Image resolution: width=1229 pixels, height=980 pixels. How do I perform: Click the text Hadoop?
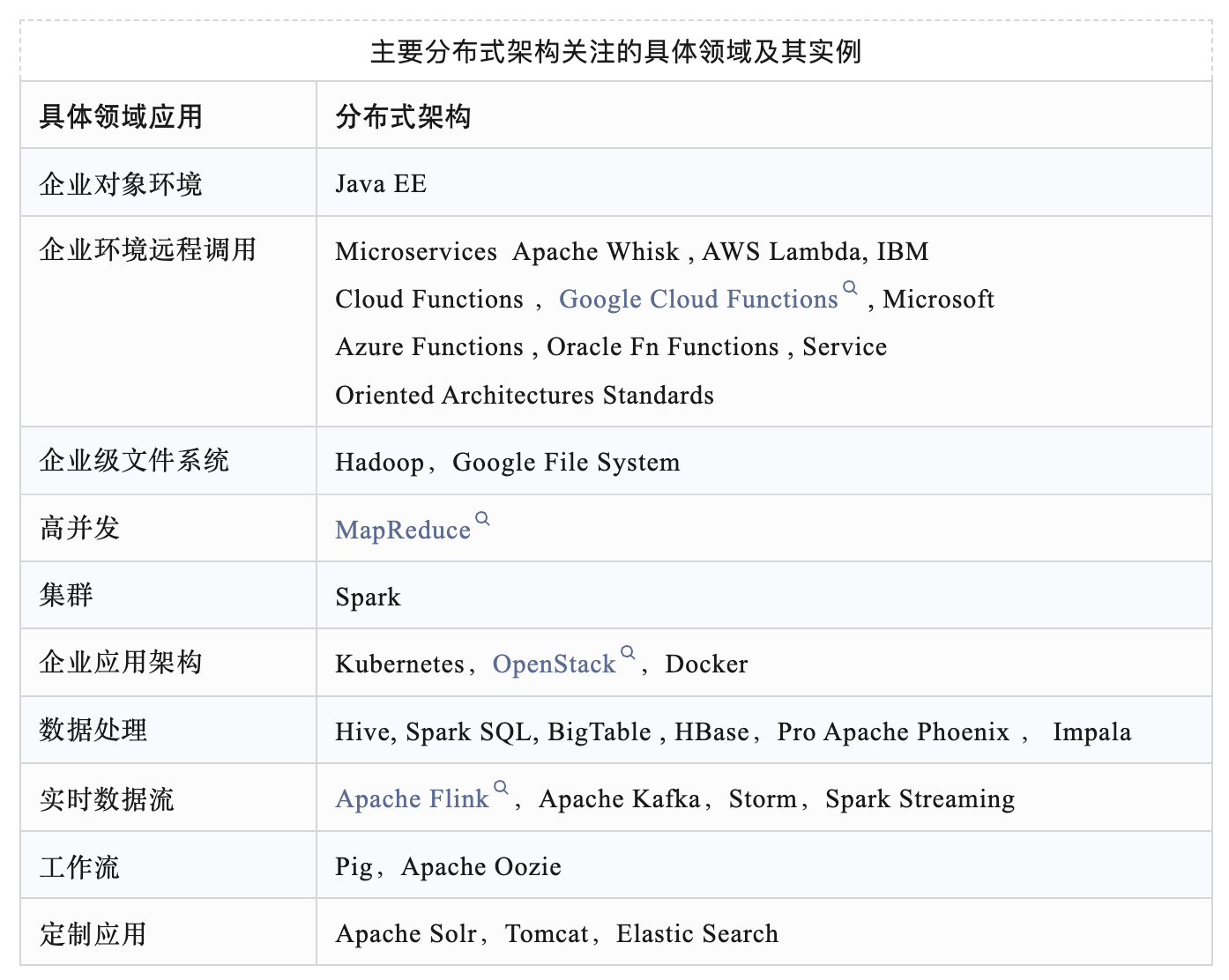[x=379, y=464]
